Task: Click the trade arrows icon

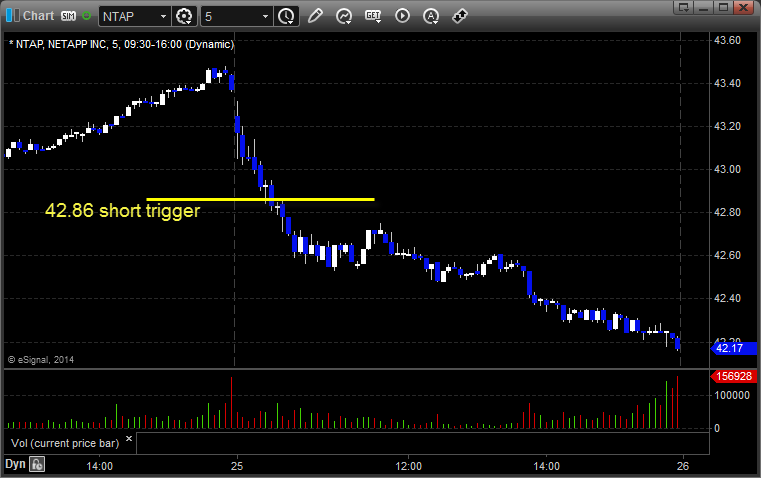Action: 460,16
